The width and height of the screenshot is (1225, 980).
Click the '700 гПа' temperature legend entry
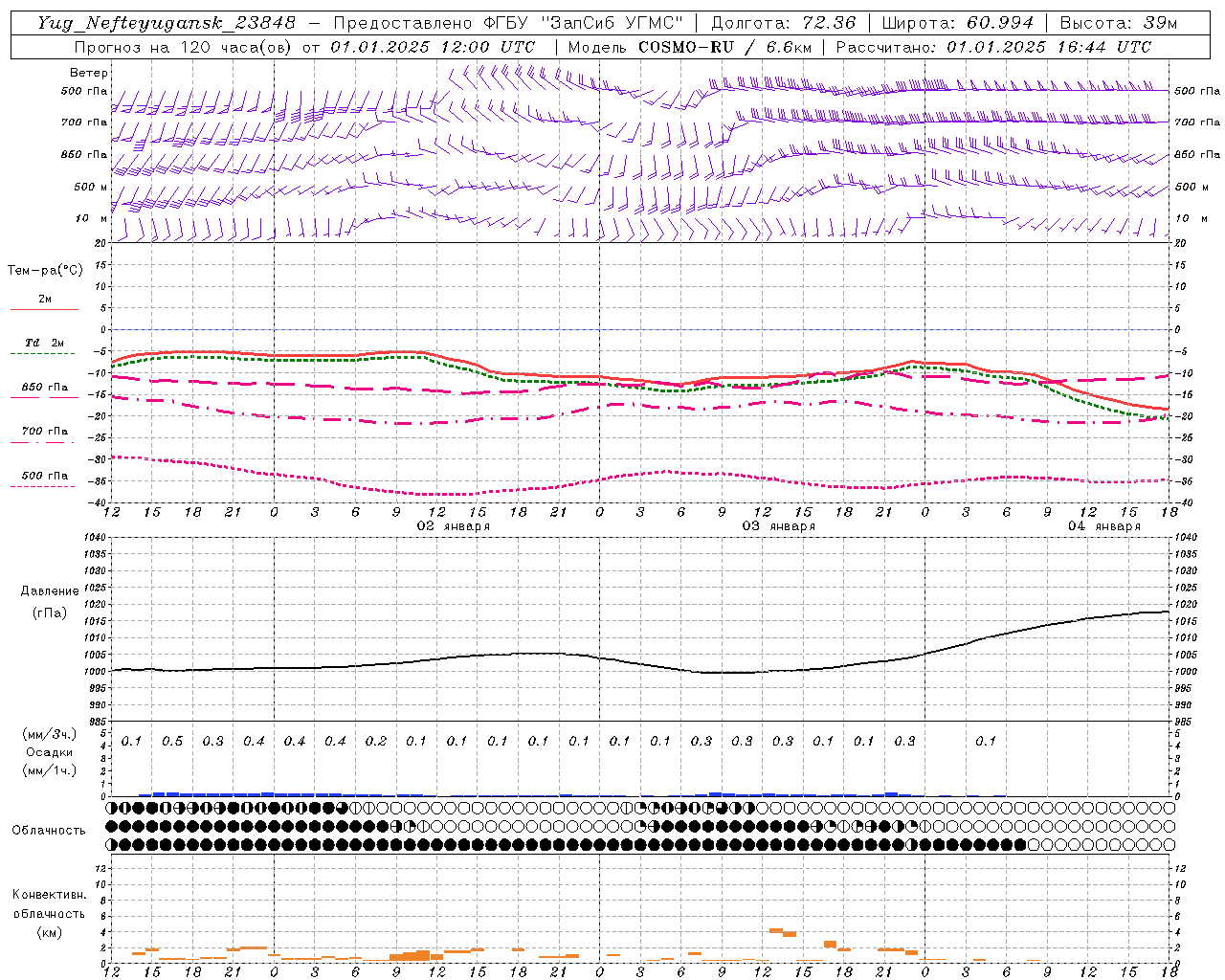point(45,431)
